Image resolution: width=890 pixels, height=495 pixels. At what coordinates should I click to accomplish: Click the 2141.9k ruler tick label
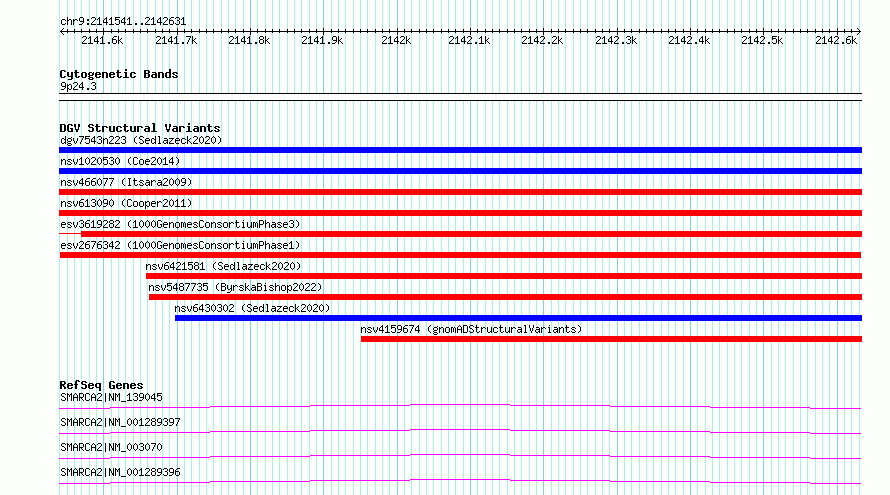tap(322, 40)
